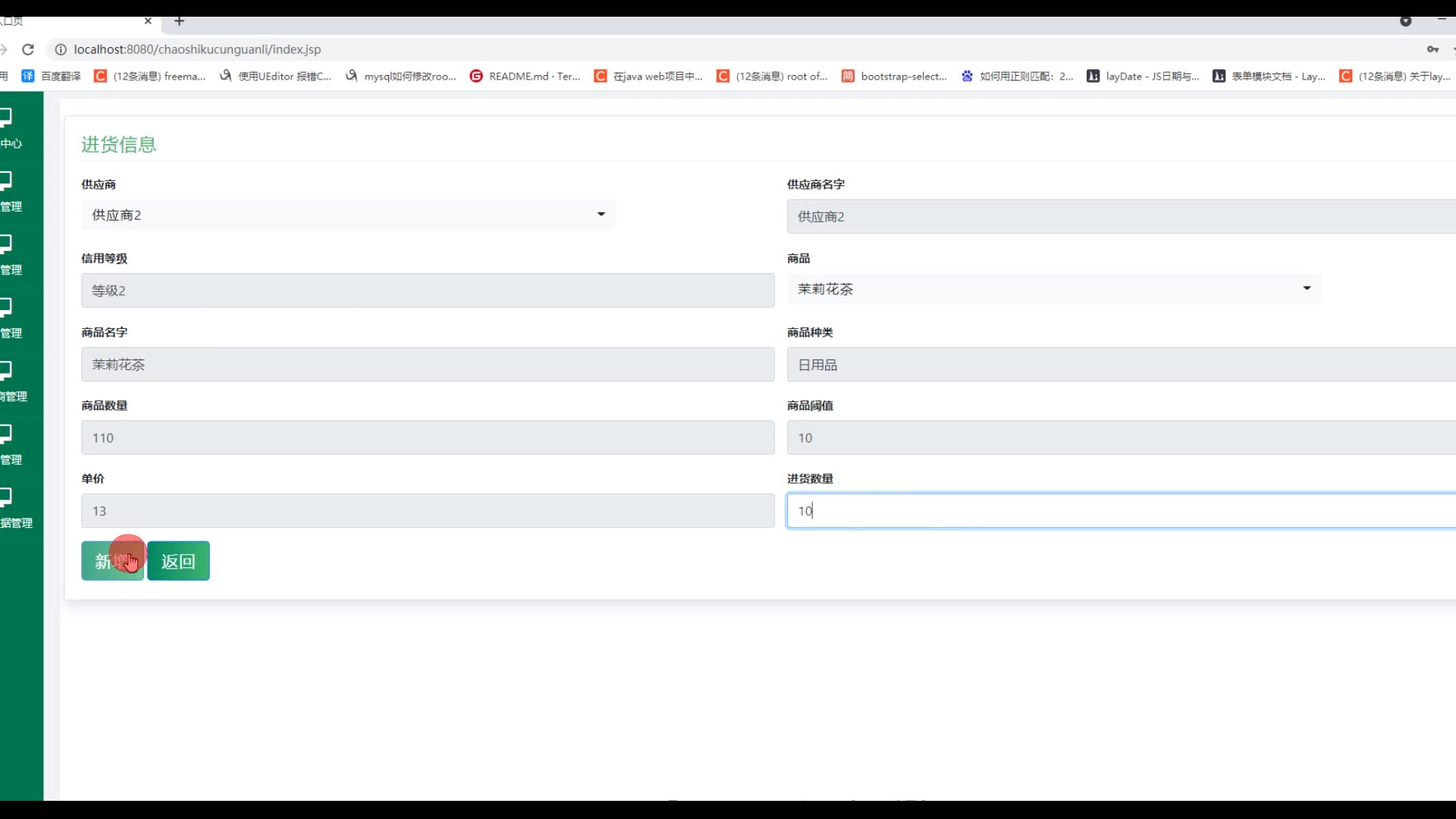Viewport: 1456px width, 819px height.
Task: Close the current browser tab
Action: (148, 21)
